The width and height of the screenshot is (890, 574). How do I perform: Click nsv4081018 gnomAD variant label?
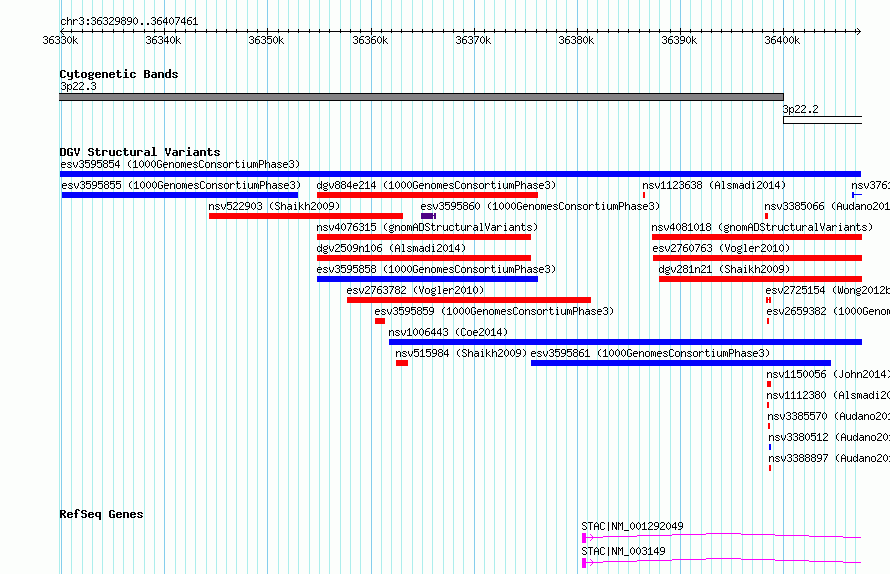click(762, 228)
